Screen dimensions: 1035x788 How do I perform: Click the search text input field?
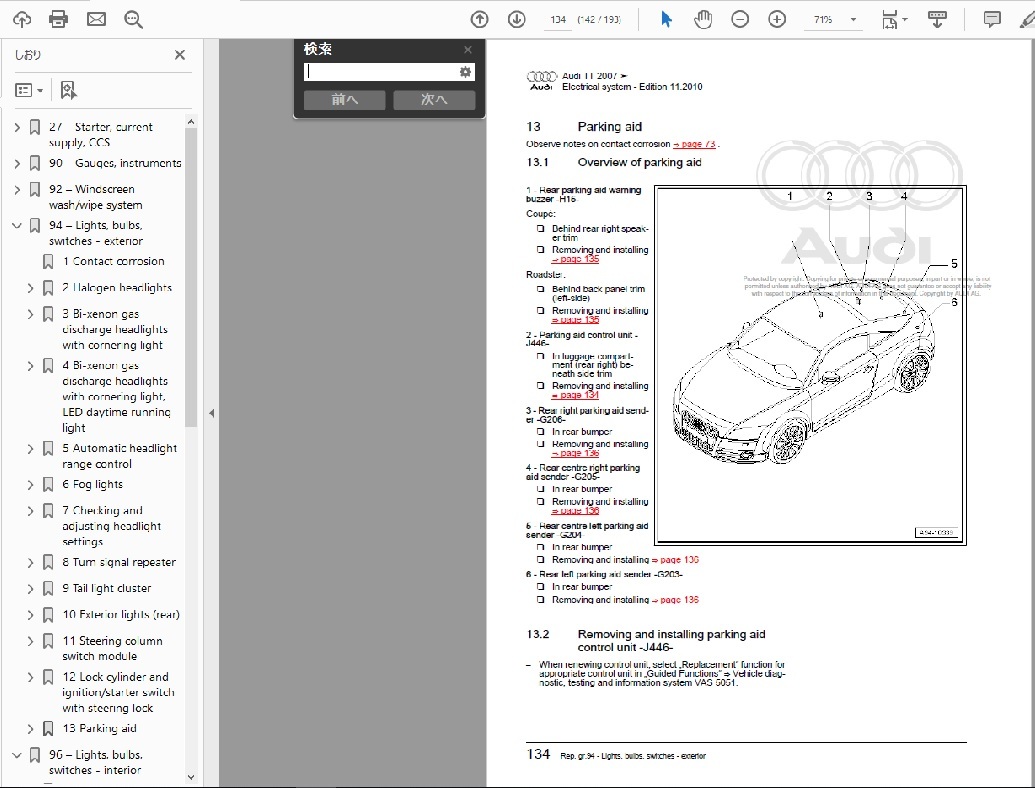coord(381,72)
